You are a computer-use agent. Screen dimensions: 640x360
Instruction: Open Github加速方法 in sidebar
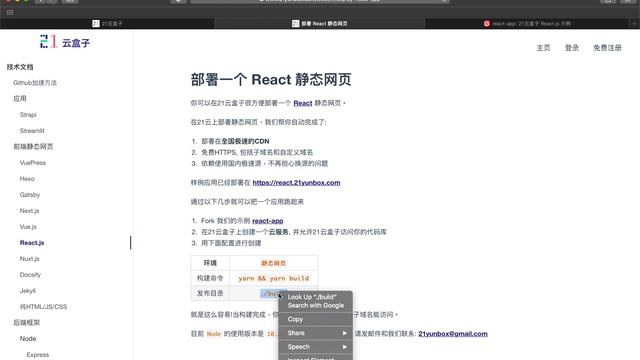[35, 83]
